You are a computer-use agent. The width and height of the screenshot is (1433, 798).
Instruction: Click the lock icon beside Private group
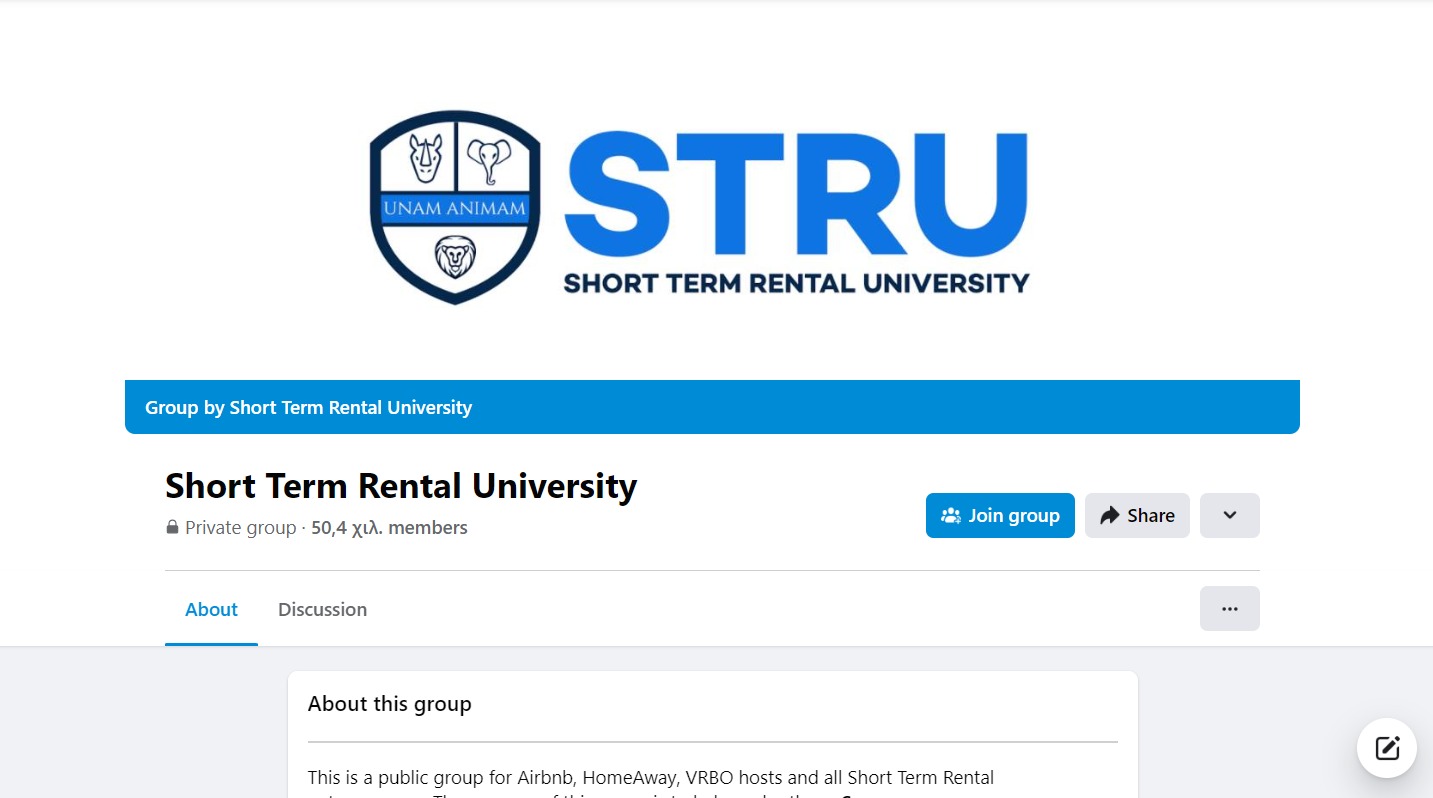pos(171,527)
